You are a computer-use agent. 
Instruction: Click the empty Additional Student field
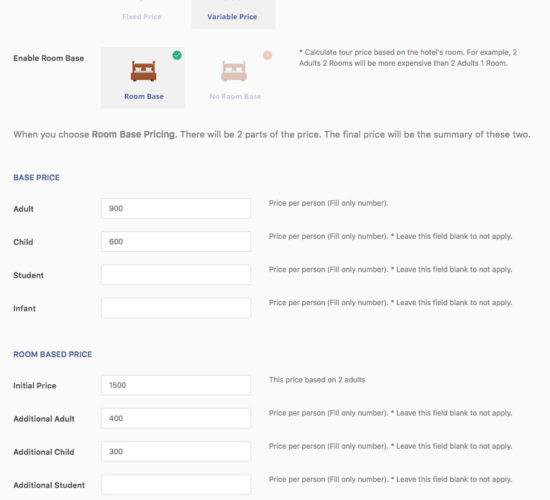point(176,485)
